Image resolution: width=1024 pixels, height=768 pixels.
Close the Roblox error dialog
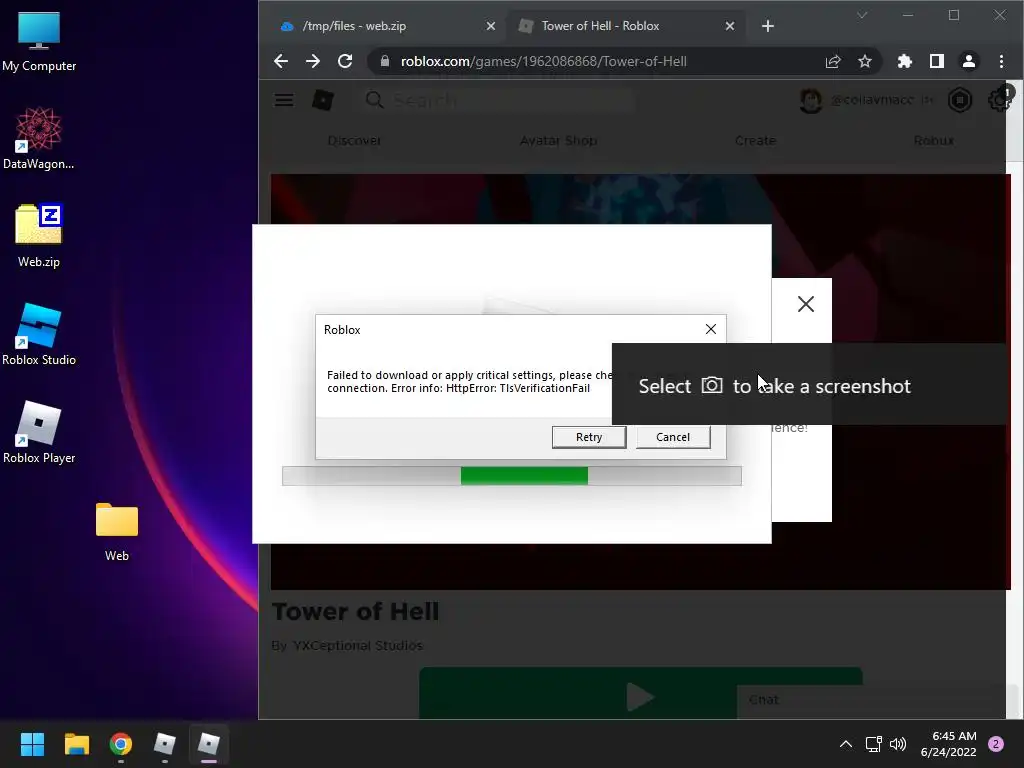[711, 329]
